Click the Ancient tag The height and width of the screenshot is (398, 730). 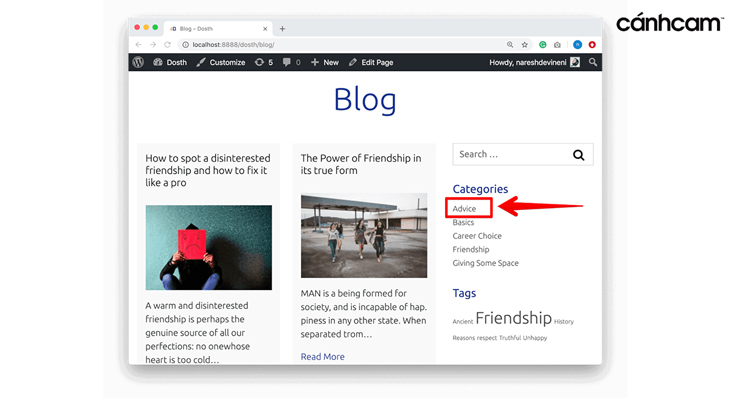point(462,322)
